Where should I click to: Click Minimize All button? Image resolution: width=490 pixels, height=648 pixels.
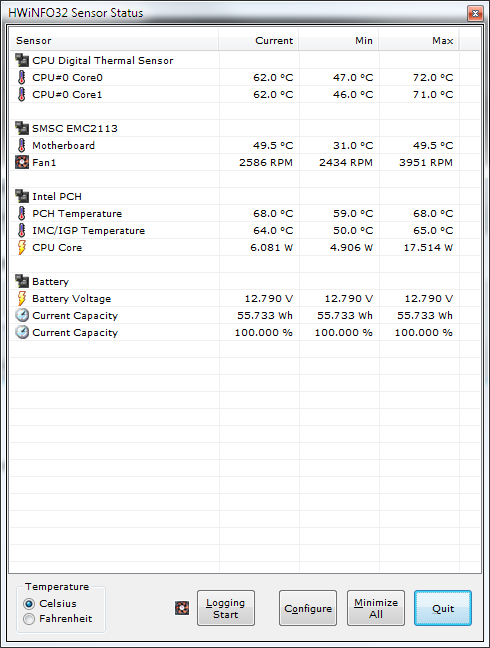376,608
